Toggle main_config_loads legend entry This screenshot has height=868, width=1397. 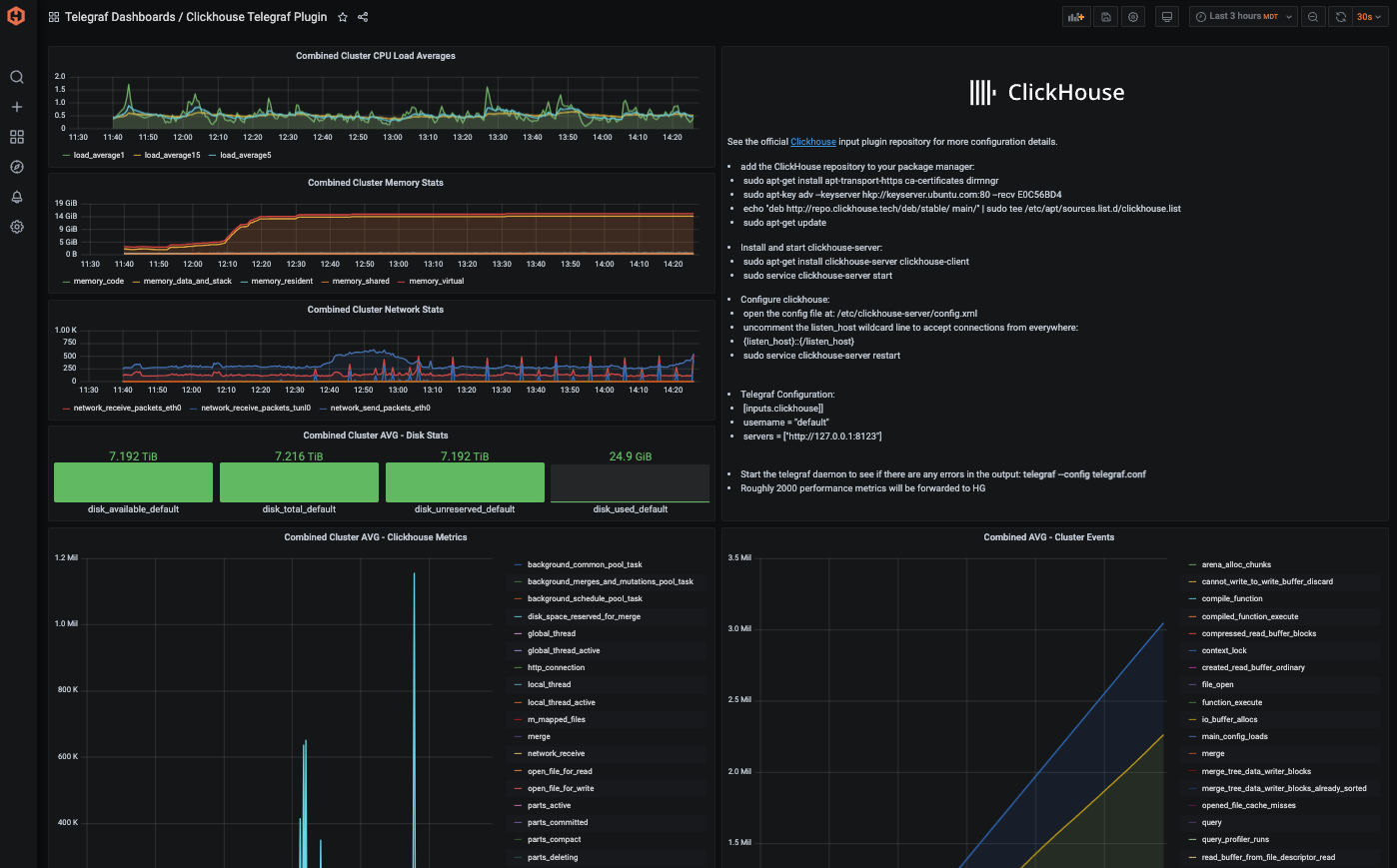pos(1234,736)
